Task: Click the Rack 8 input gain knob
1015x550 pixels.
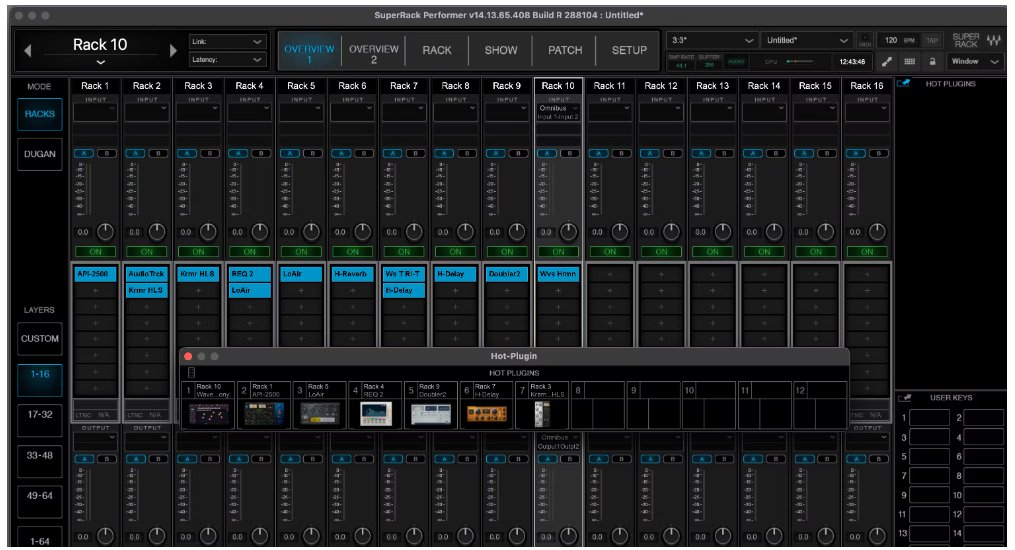Action: pyautogui.click(x=465, y=231)
